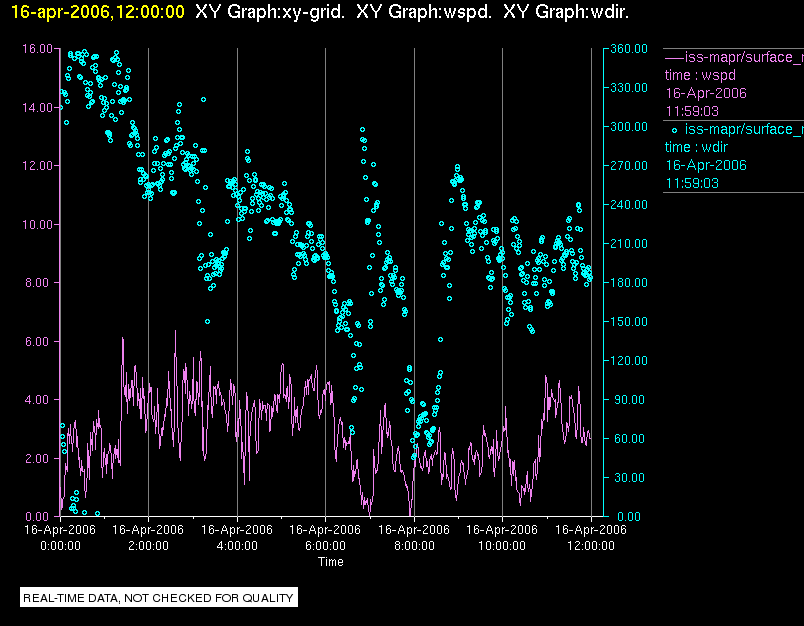Click the 14.00 wind speed axis label

(x=37, y=108)
